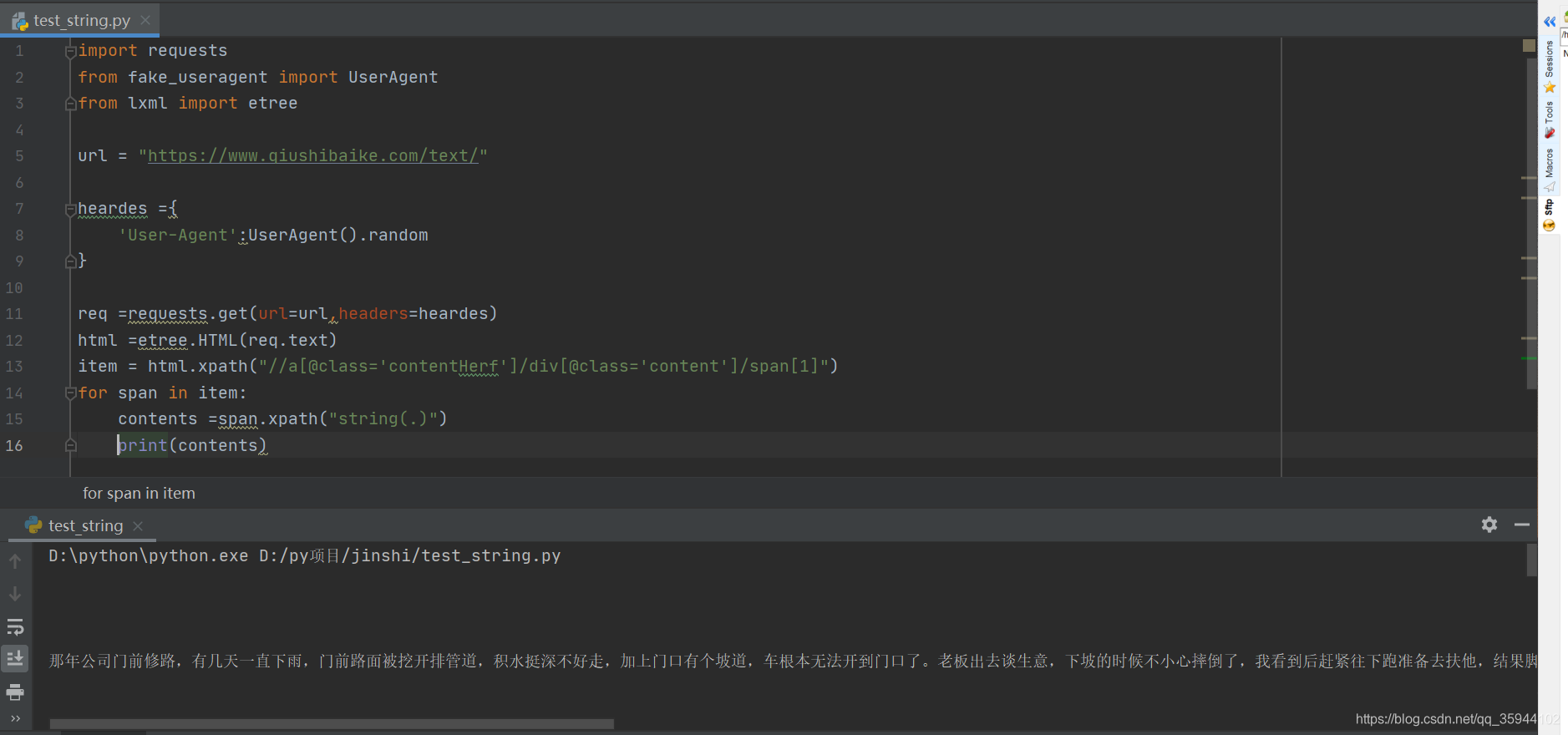The image size is (1568, 735).
Task: Click the double-chevron collapse sidebar icon
Action: tap(1550, 22)
